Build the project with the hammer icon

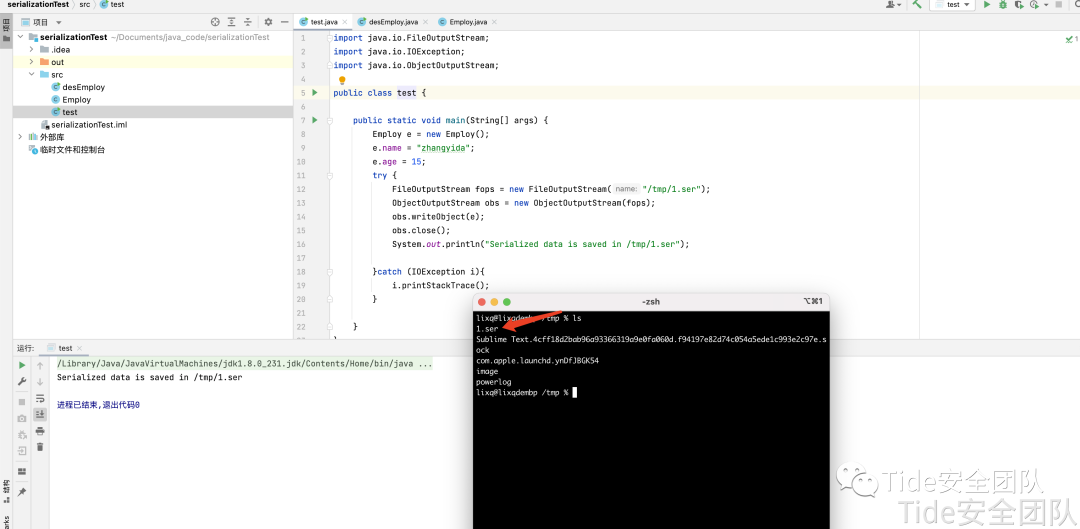(917, 4)
